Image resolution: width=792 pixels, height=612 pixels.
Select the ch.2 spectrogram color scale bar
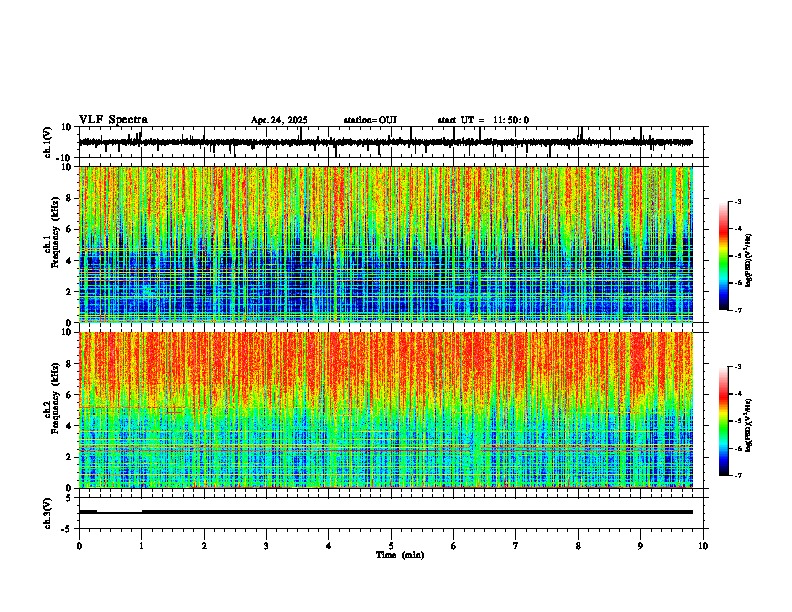(x=724, y=421)
